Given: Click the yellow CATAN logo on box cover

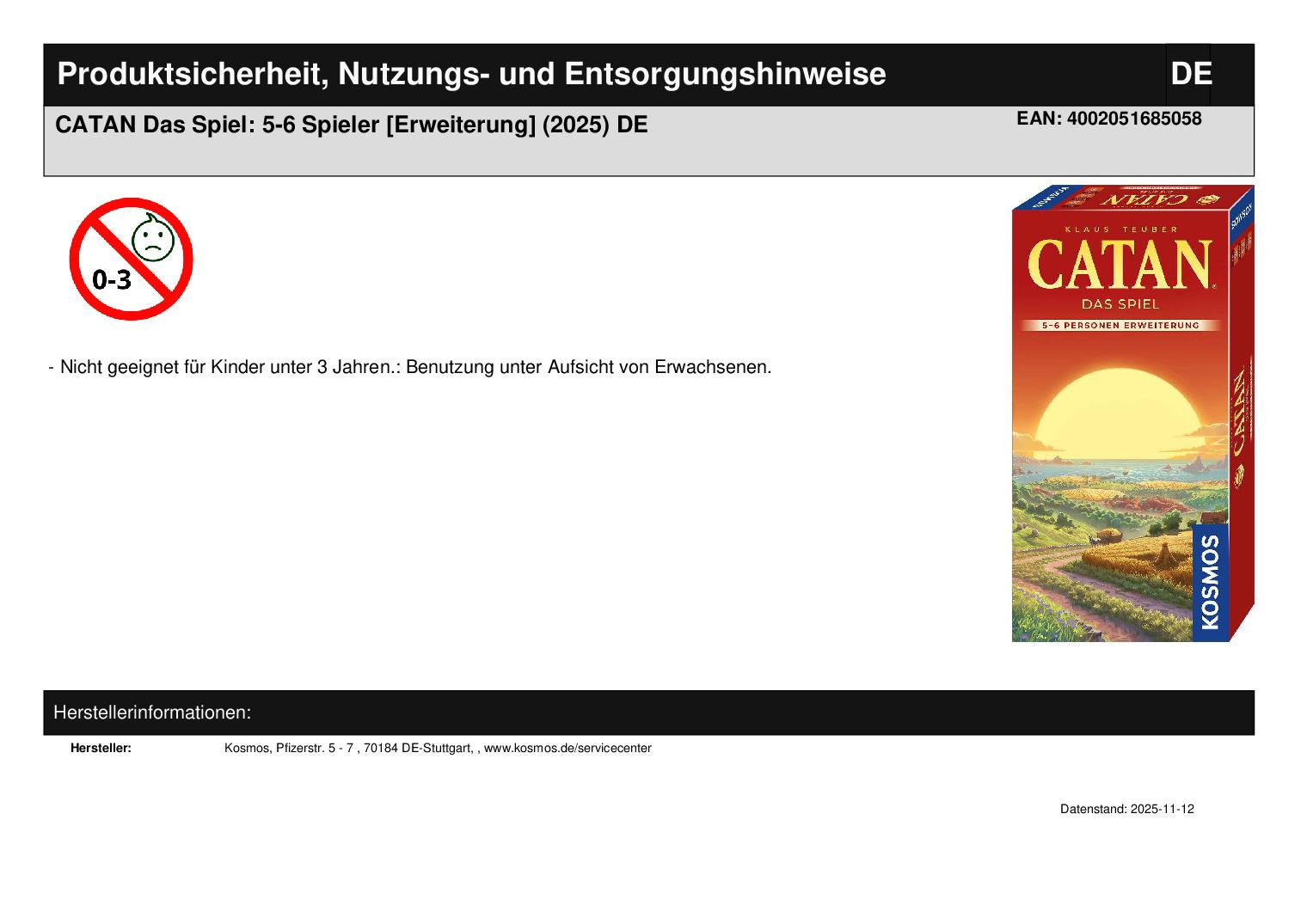Looking at the screenshot, I should (1120, 266).
